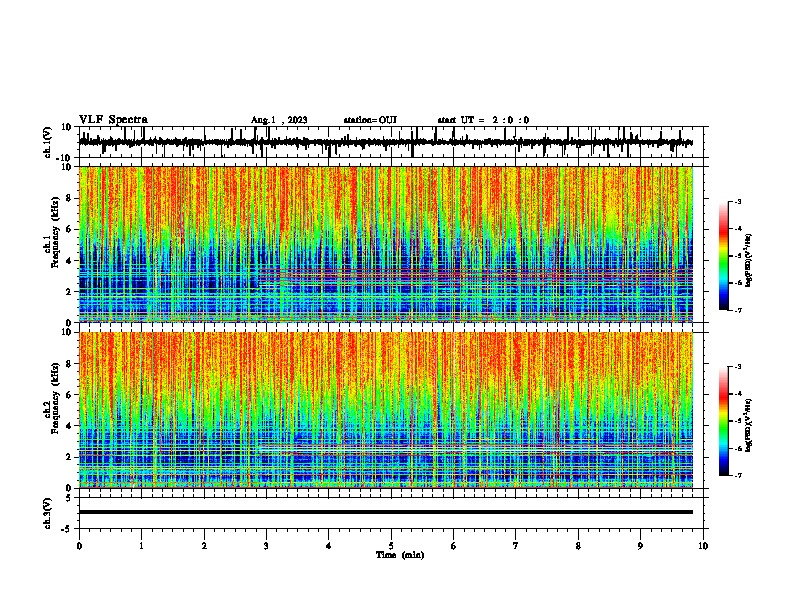Viewport: 792px width, 612px height.
Task: Click time axis tick label '8'
Action: tap(578, 546)
